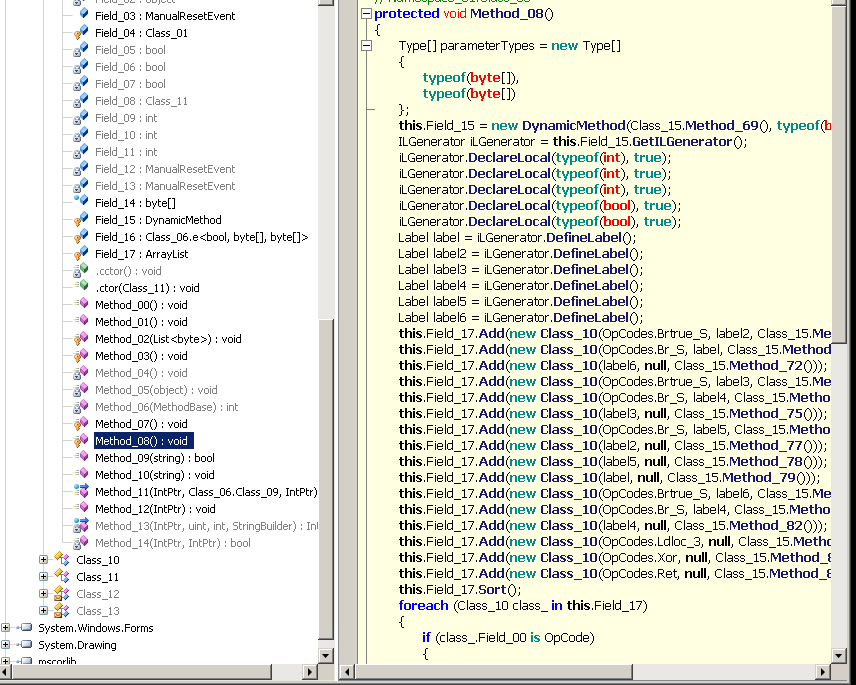Screen dimensions: 856x685
Task: Expand the Class_10 tree node
Action: pyautogui.click(x=43, y=560)
